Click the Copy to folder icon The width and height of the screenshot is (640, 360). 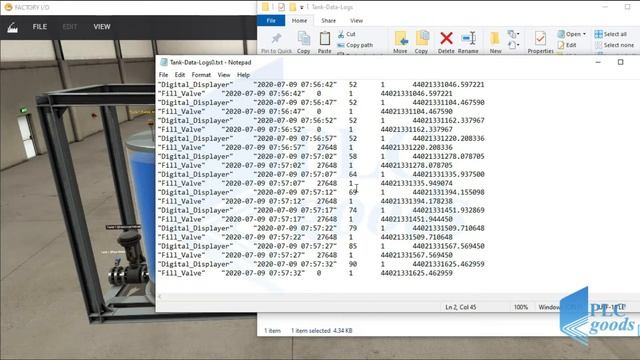[422, 39]
